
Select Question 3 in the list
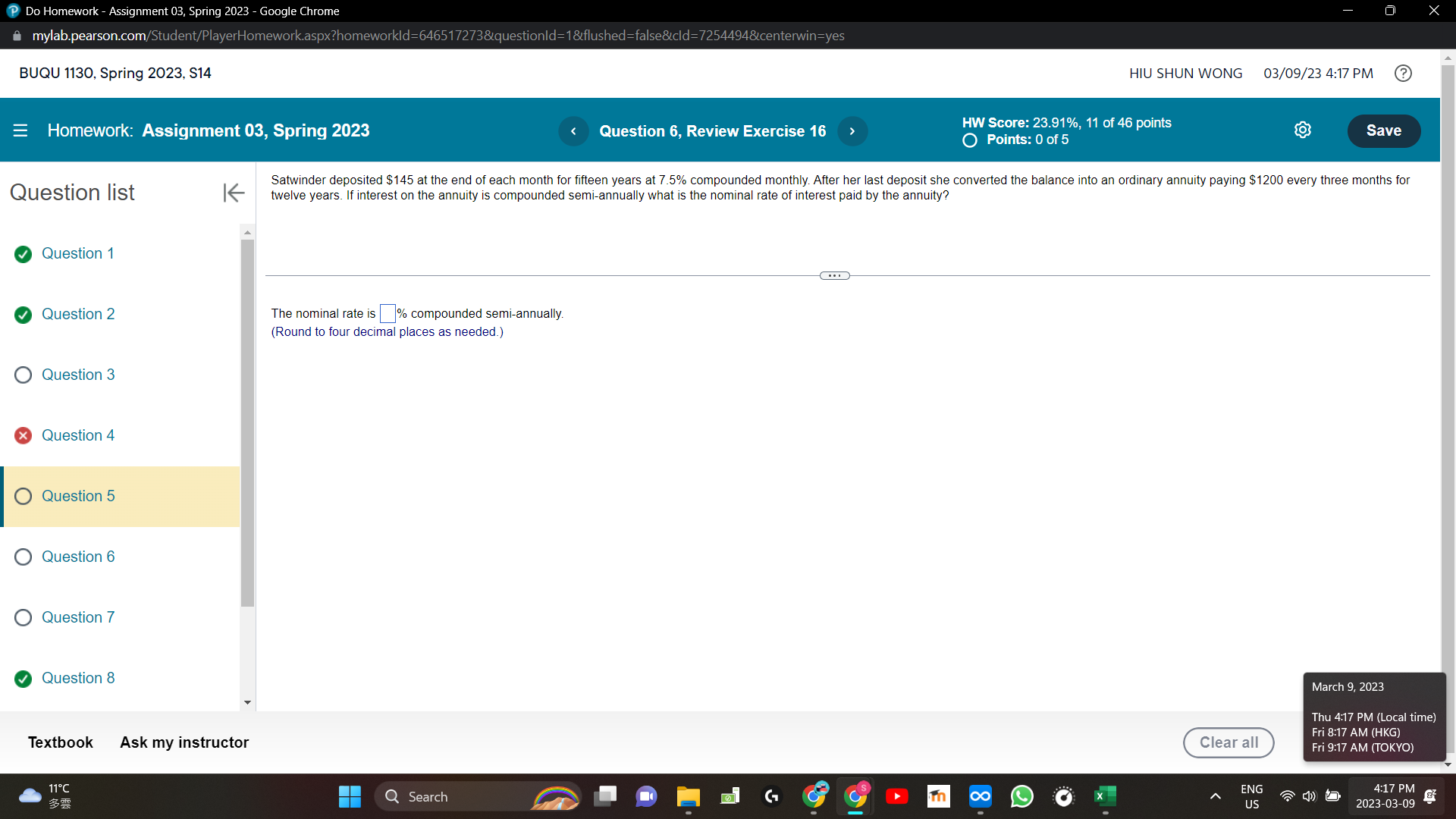(78, 375)
